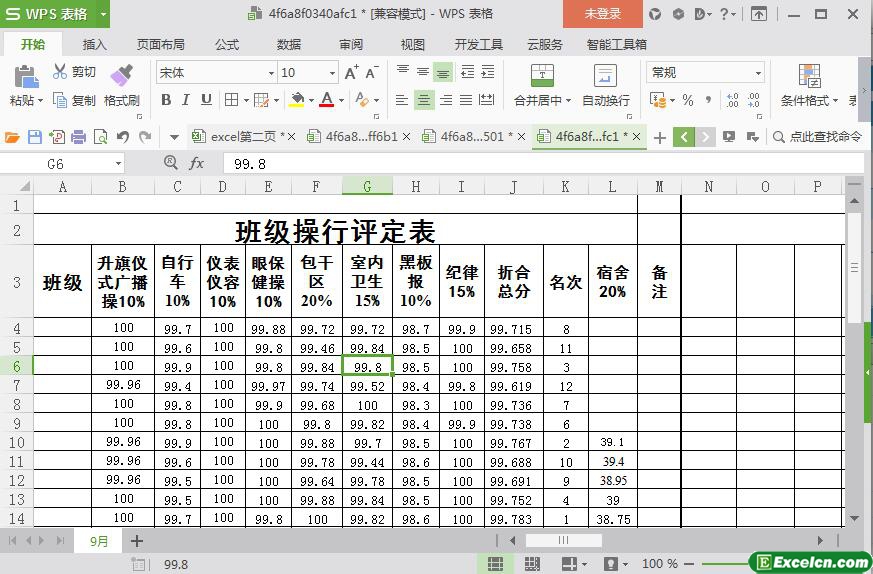Open the Name Box dropdown arrow
Viewport: 873px width, 574px height.
118,163
